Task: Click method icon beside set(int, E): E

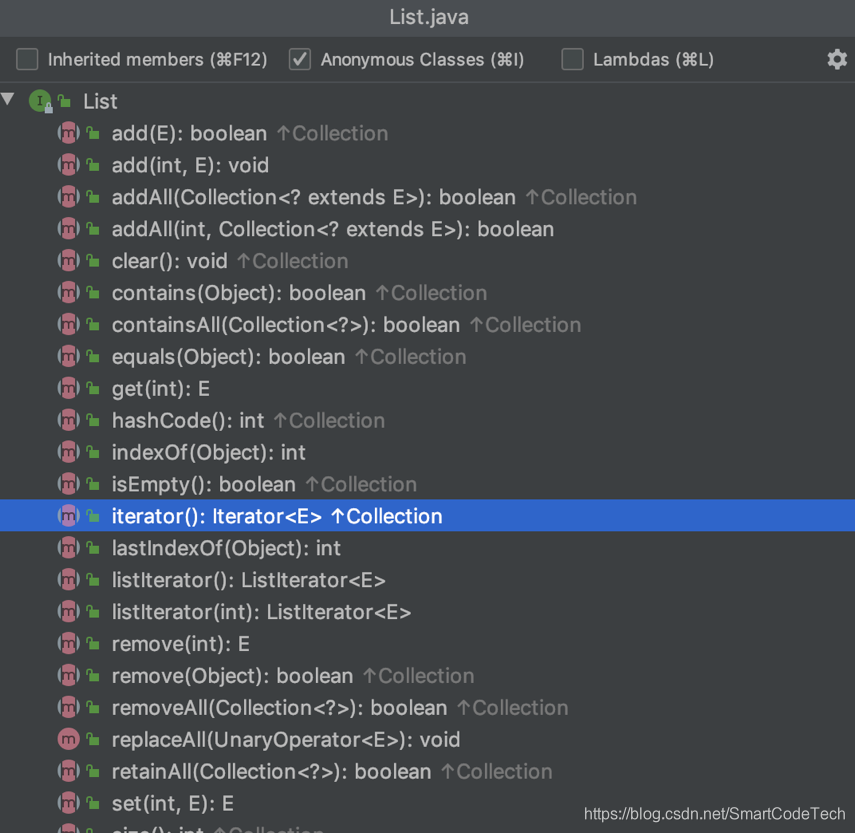Action: (x=69, y=803)
